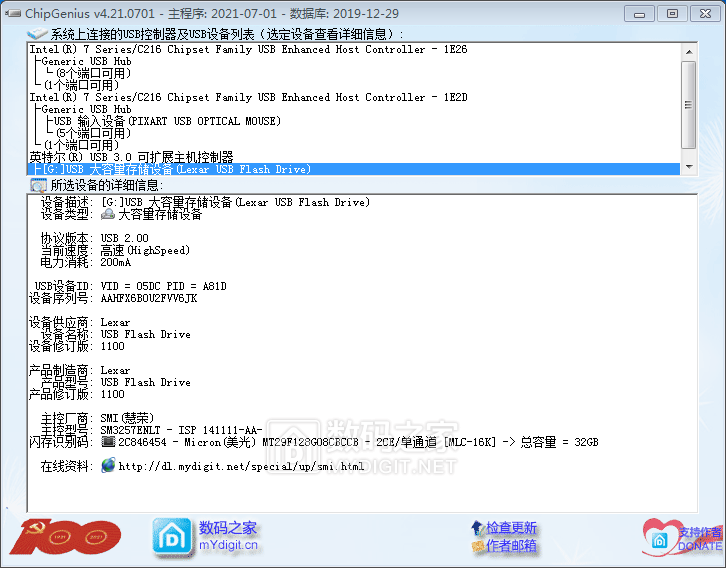Image resolution: width=726 pixels, height=568 pixels.
Task: Click Micron MT29F128G08CBCCB flash text
Action: 271,442
